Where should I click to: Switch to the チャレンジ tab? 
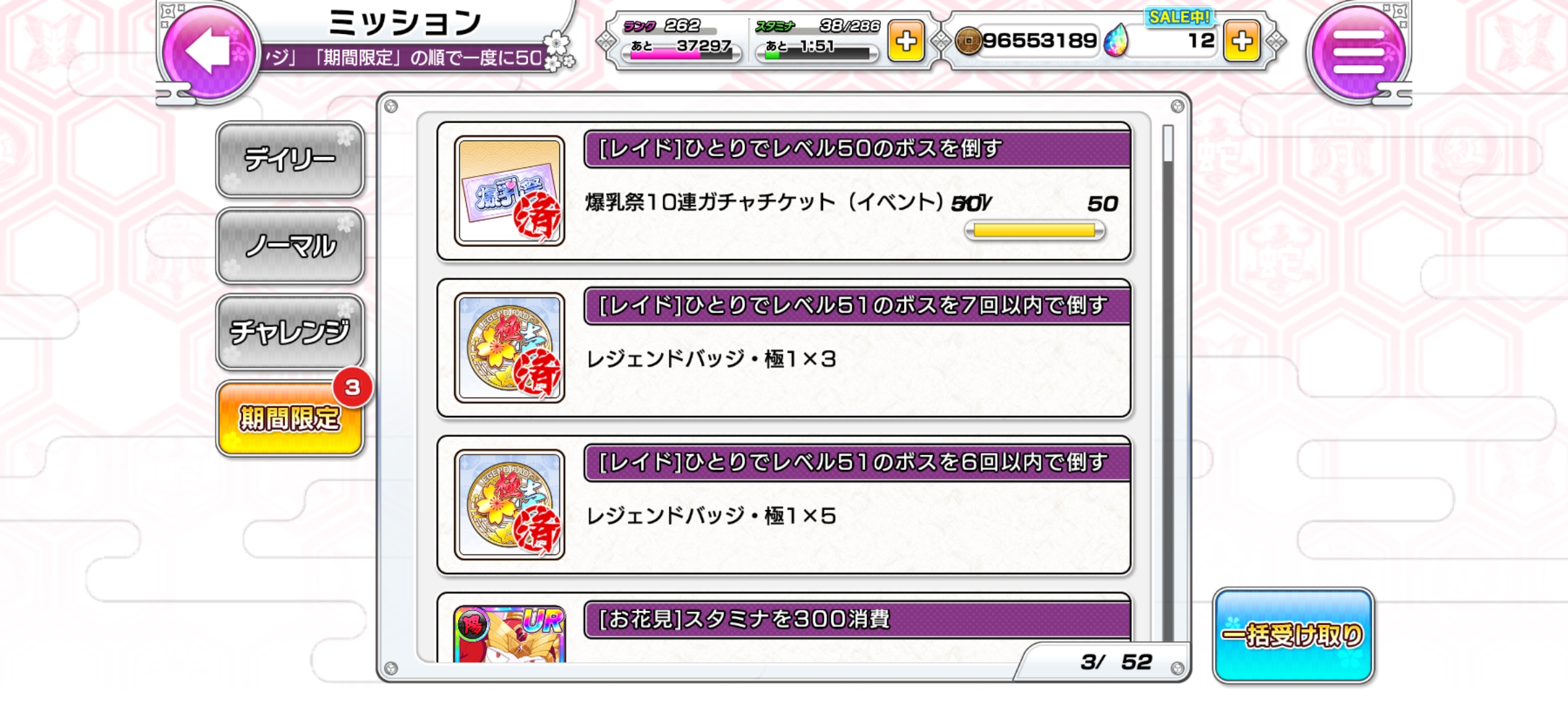(x=290, y=332)
